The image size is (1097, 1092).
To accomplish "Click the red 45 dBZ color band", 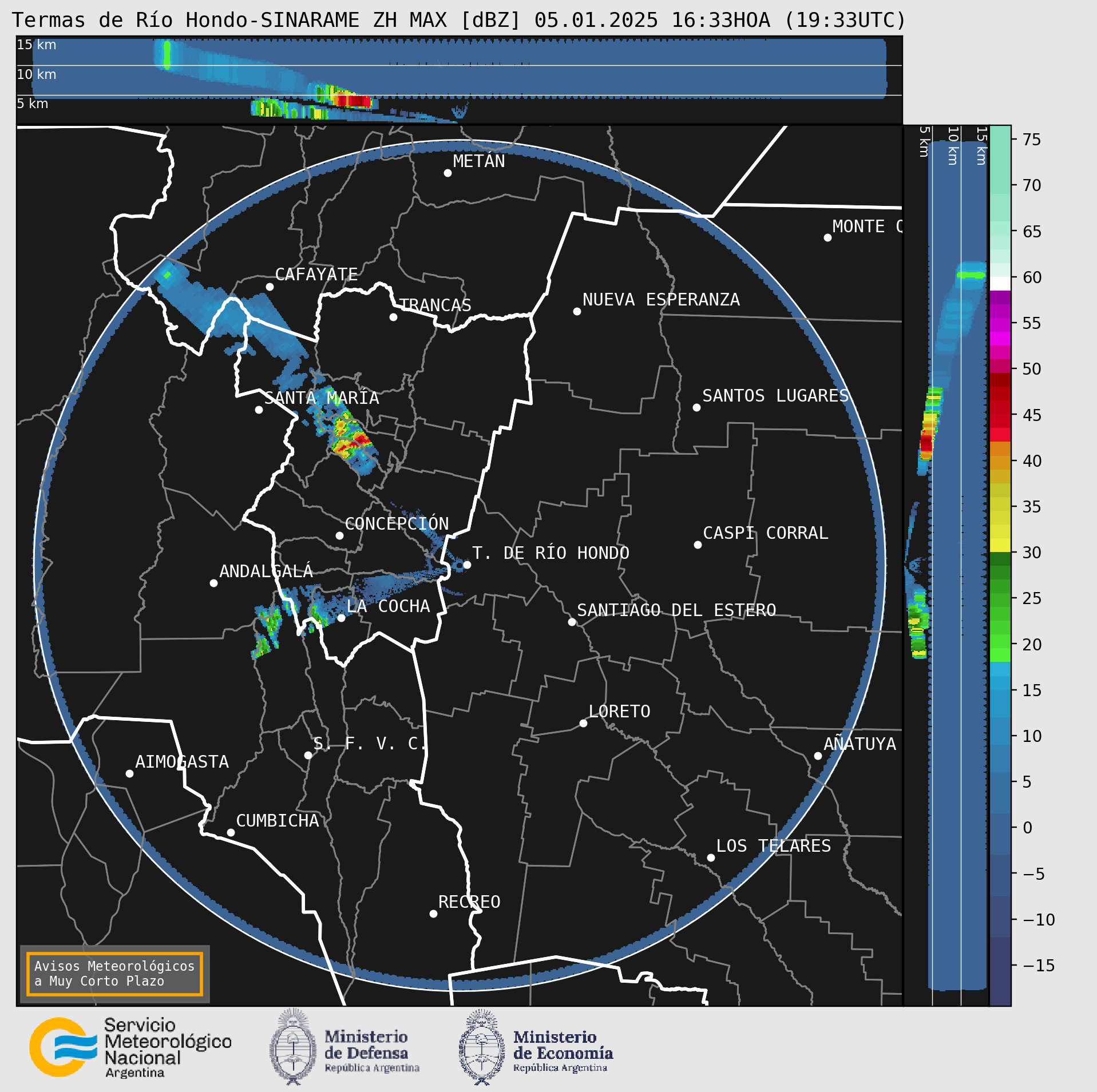I will click(x=1000, y=415).
